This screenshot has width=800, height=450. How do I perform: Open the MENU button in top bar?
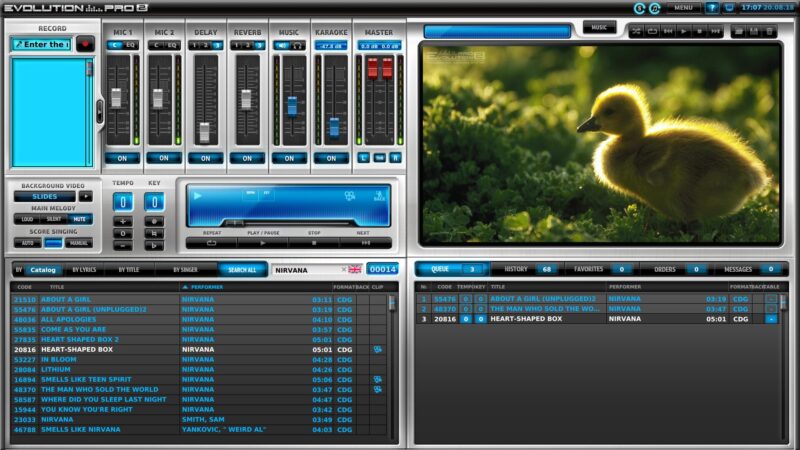683,8
